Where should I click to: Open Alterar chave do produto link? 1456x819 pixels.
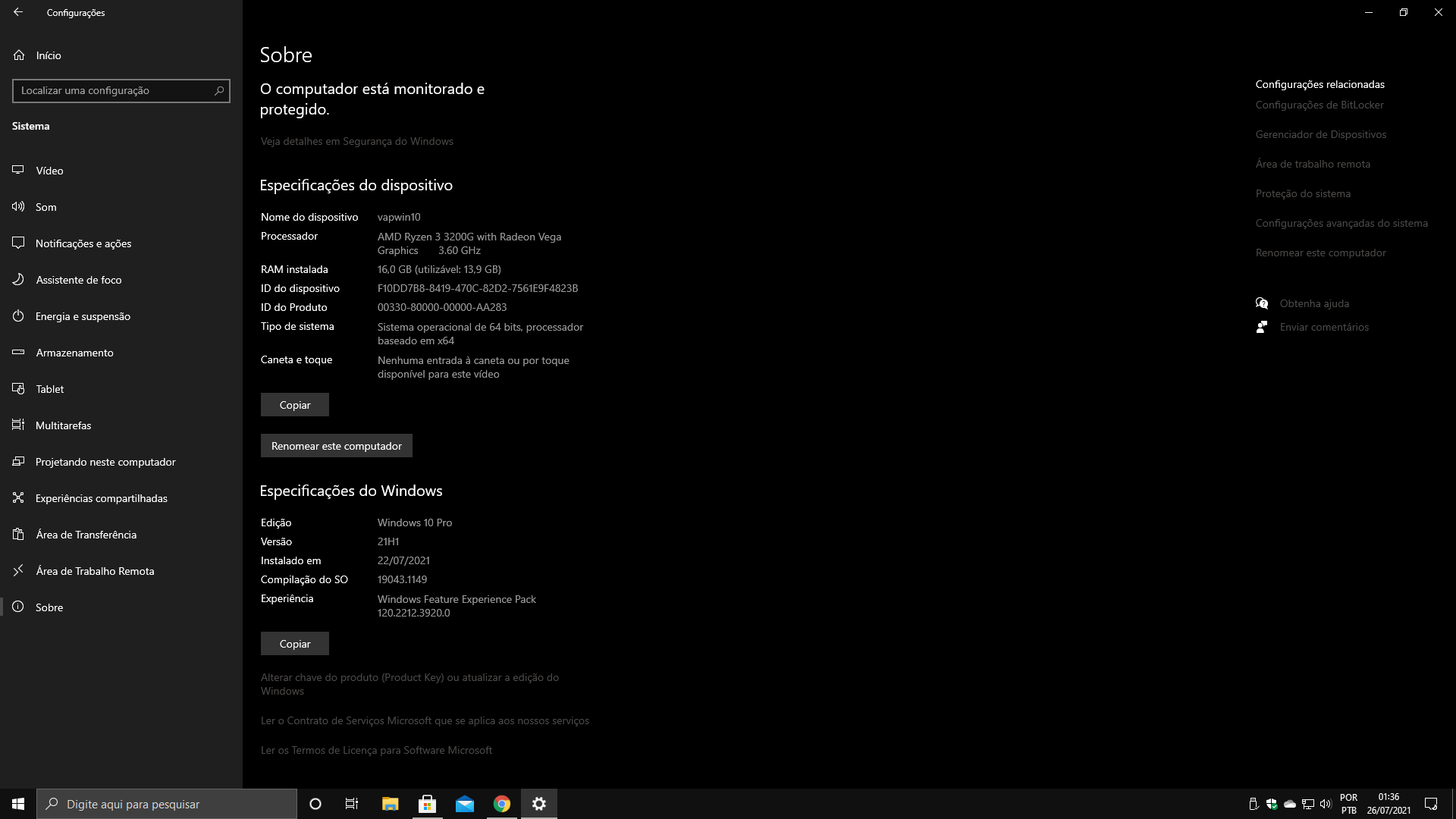coord(409,684)
